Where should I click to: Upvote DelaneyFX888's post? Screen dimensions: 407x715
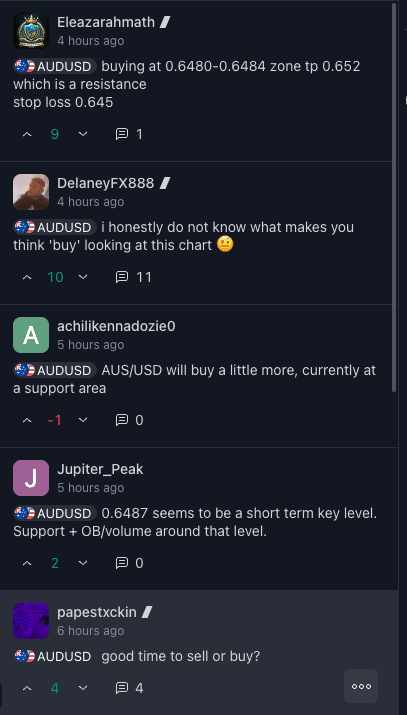pos(27,277)
